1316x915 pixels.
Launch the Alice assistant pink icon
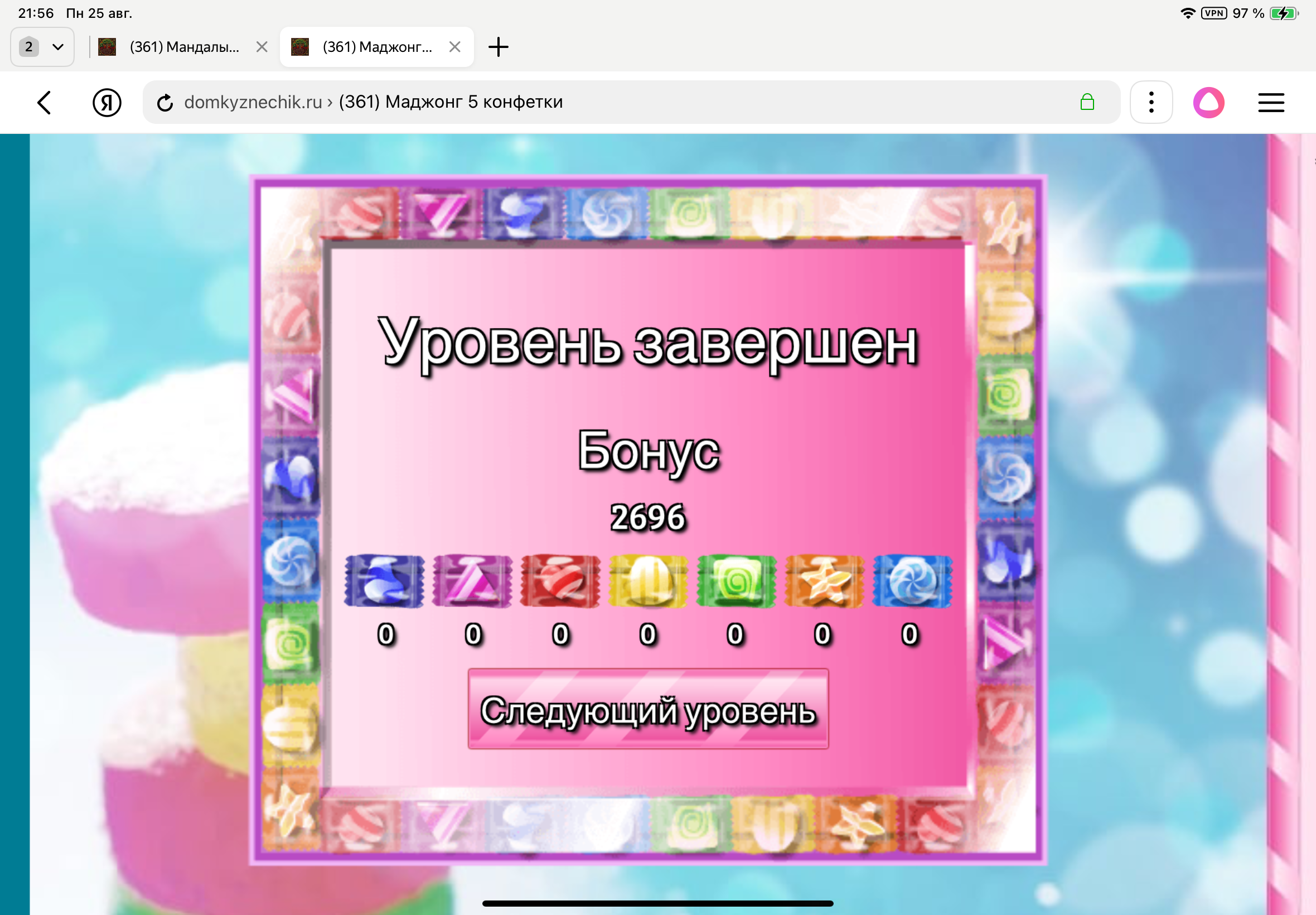[1209, 103]
